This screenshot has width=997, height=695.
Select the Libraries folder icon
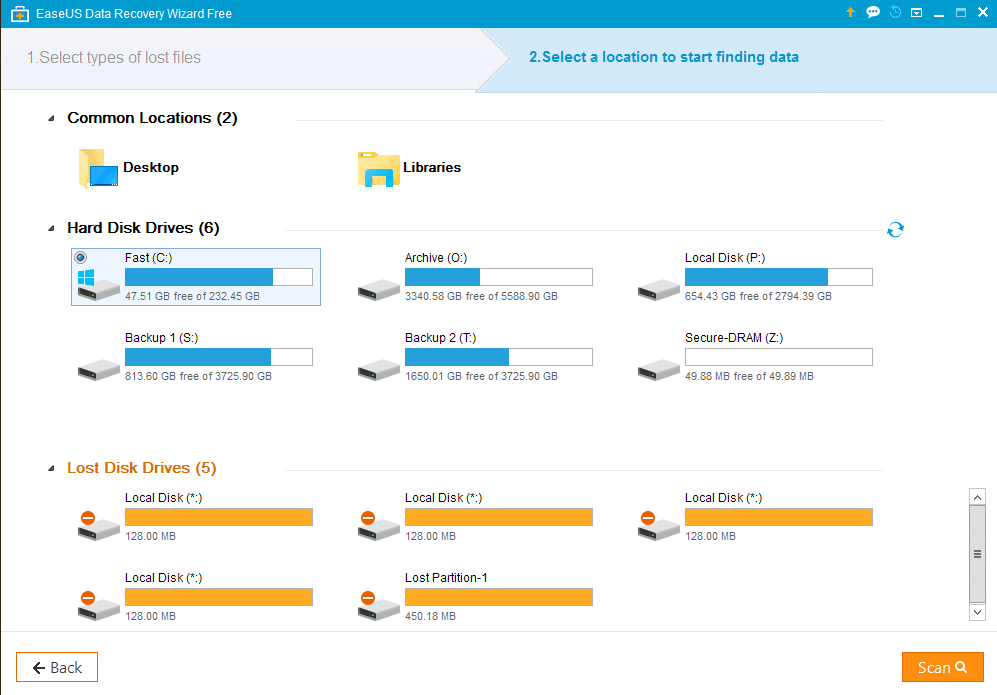click(379, 169)
